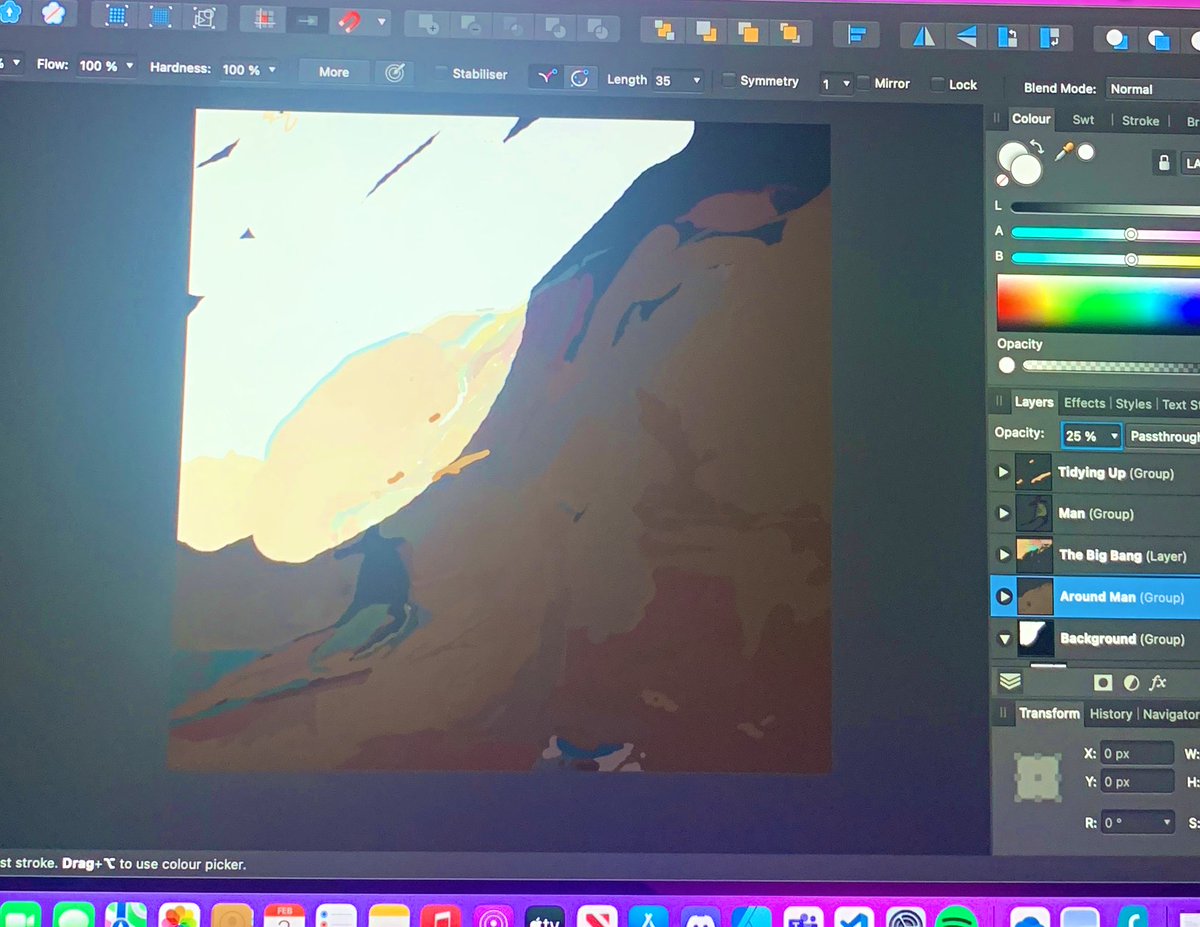This screenshot has height=927, width=1200.
Task: Click the Rotate Clockwise icon
Action: click(x=1049, y=39)
